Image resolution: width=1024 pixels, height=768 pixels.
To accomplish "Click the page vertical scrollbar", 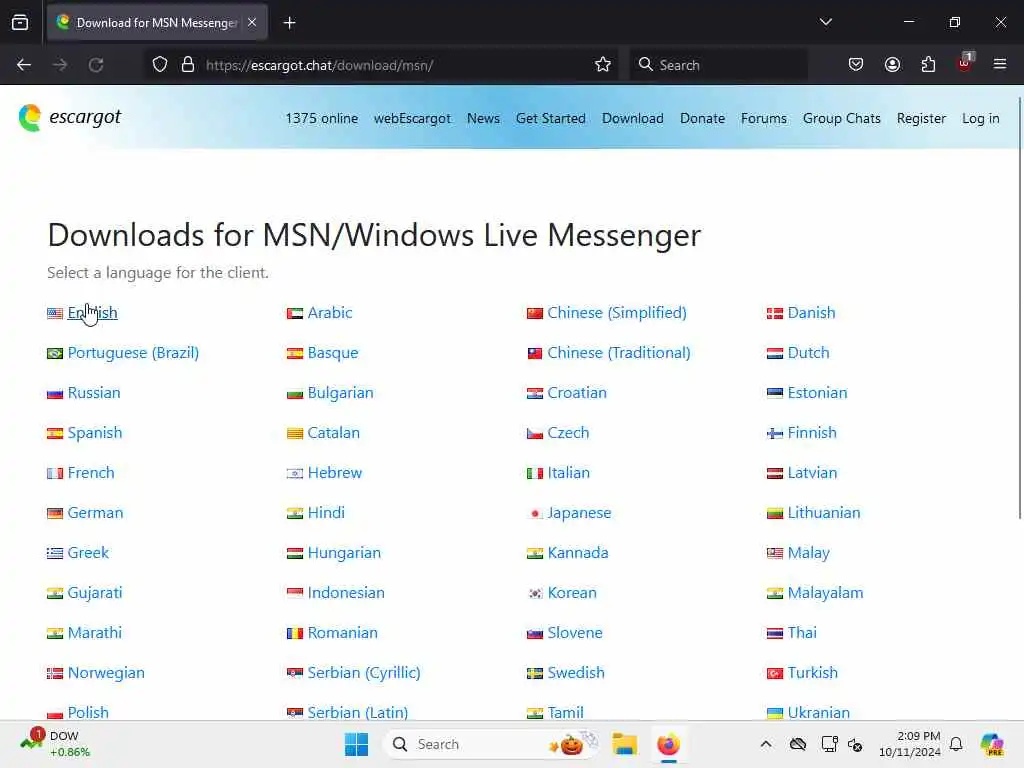I will pos(1019,307).
